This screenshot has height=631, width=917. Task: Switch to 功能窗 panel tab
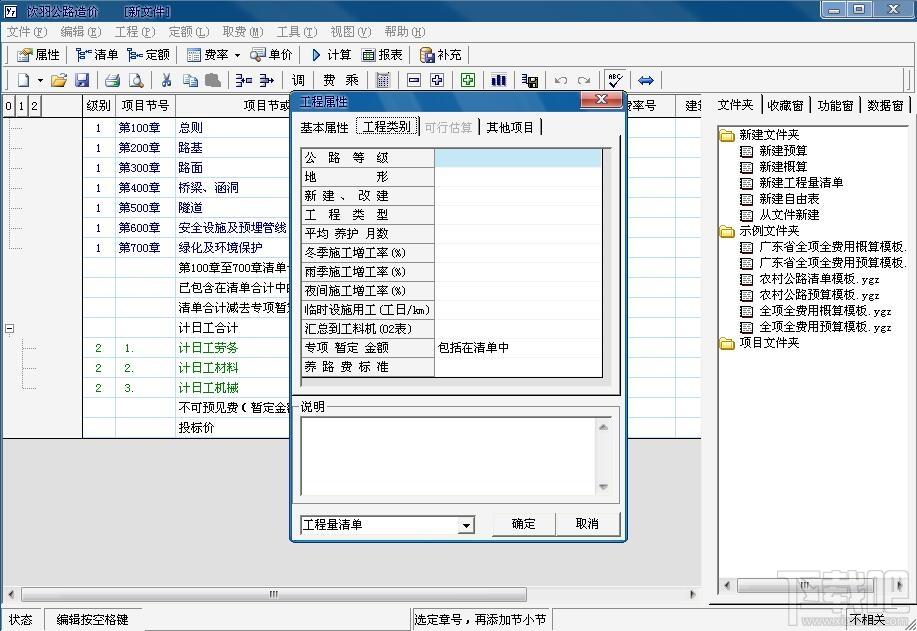[x=835, y=105]
